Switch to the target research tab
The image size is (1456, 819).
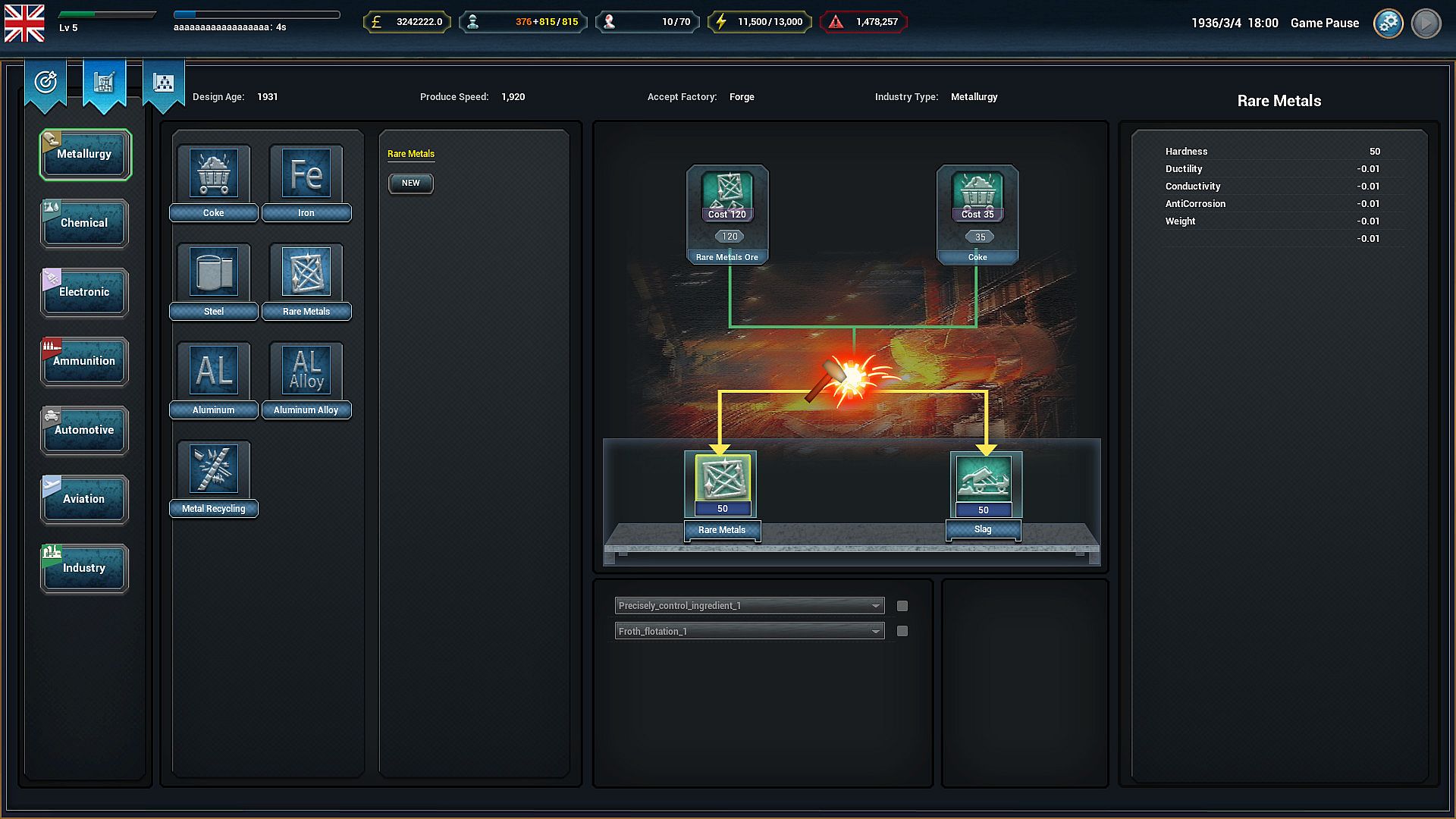[45, 82]
